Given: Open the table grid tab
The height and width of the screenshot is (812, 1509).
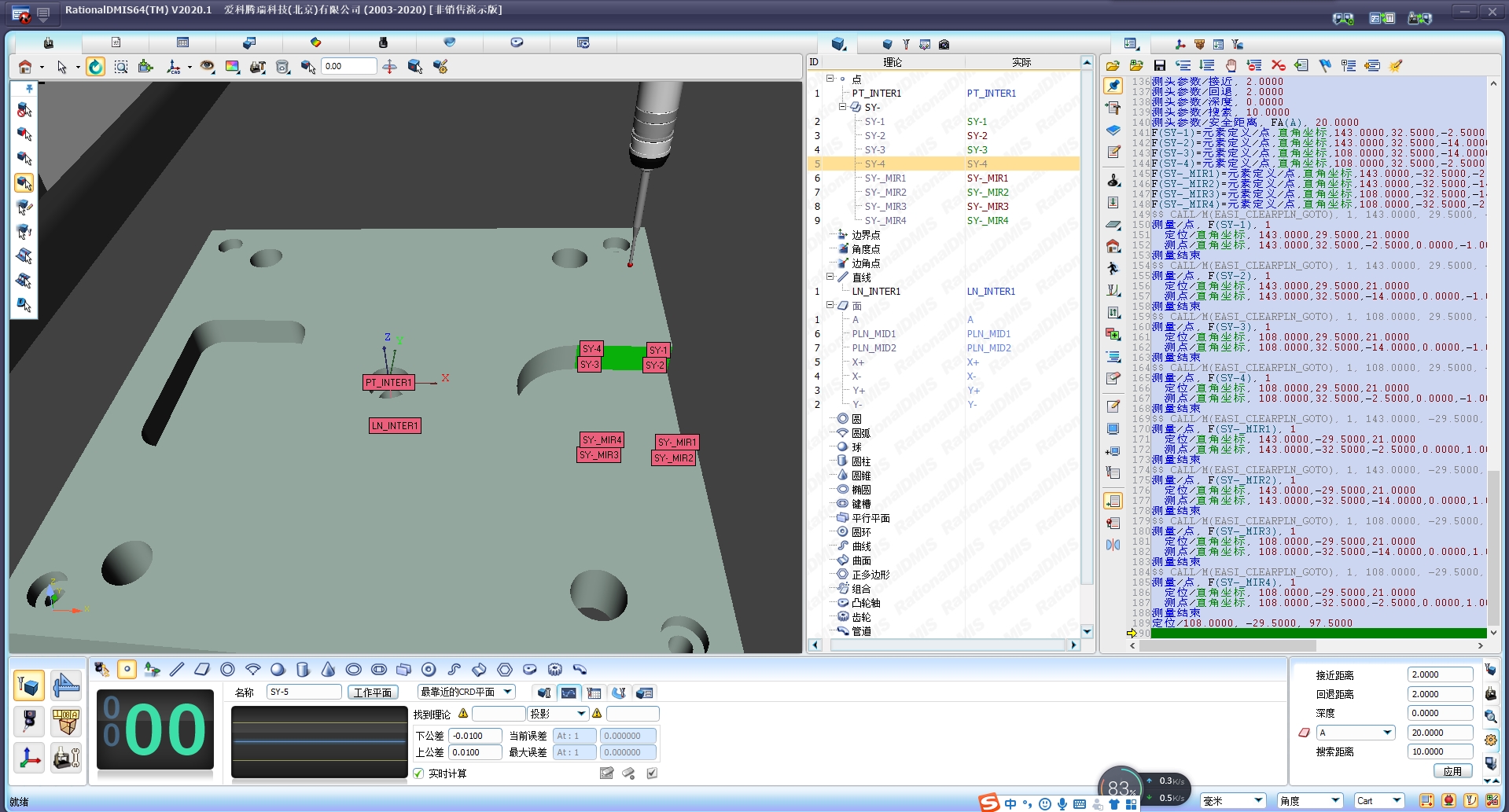Looking at the screenshot, I should coord(182,42).
